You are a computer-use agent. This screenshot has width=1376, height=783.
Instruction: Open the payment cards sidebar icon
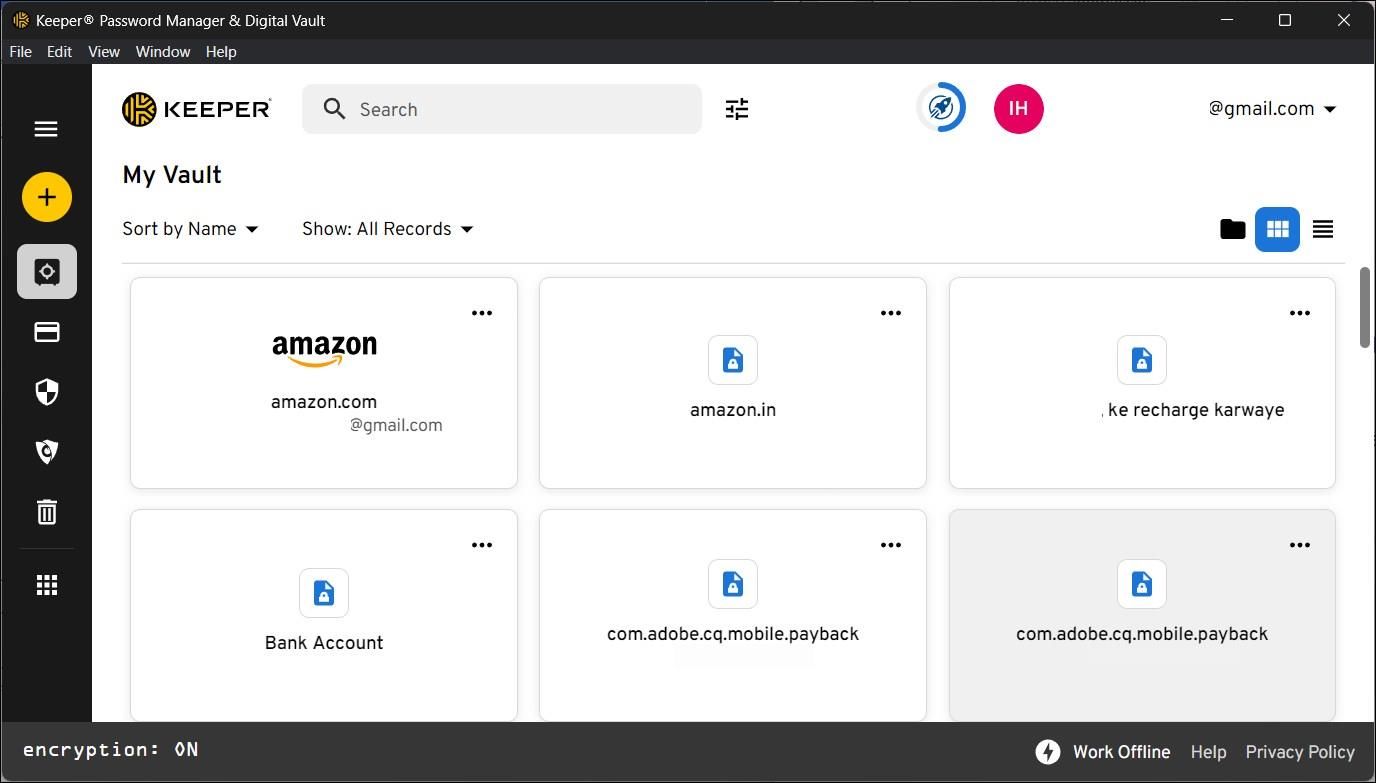pyautogui.click(x=47, y=332)
